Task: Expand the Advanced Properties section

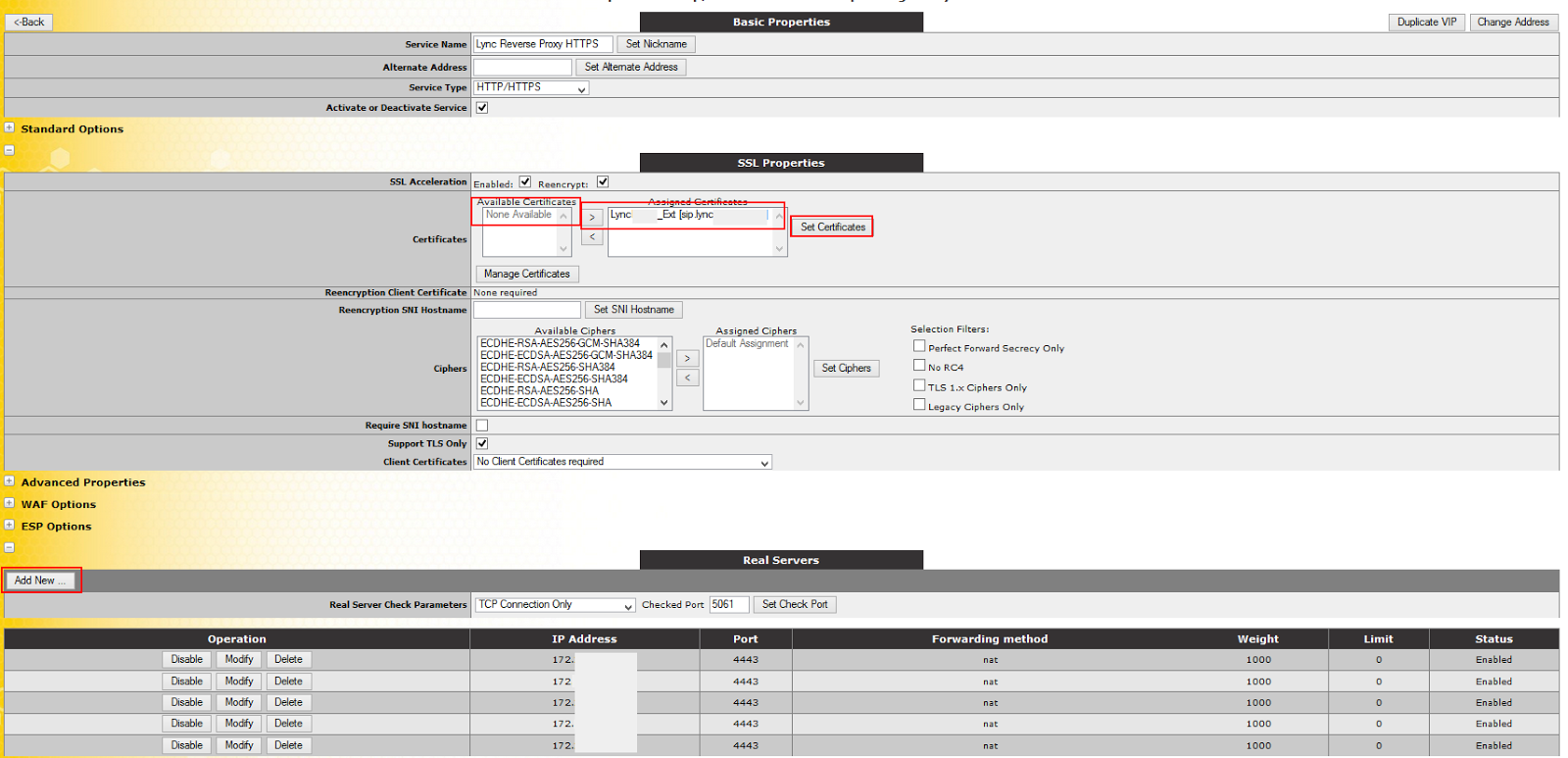Action: (x=9, y=481)
